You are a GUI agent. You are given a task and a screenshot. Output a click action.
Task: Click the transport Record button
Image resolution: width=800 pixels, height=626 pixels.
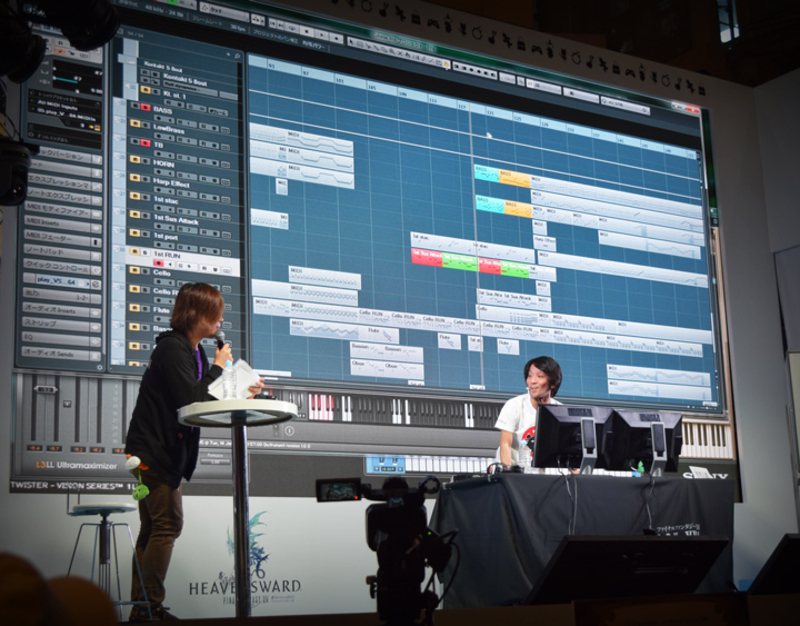pyautogui.click(x=336, y=36)
